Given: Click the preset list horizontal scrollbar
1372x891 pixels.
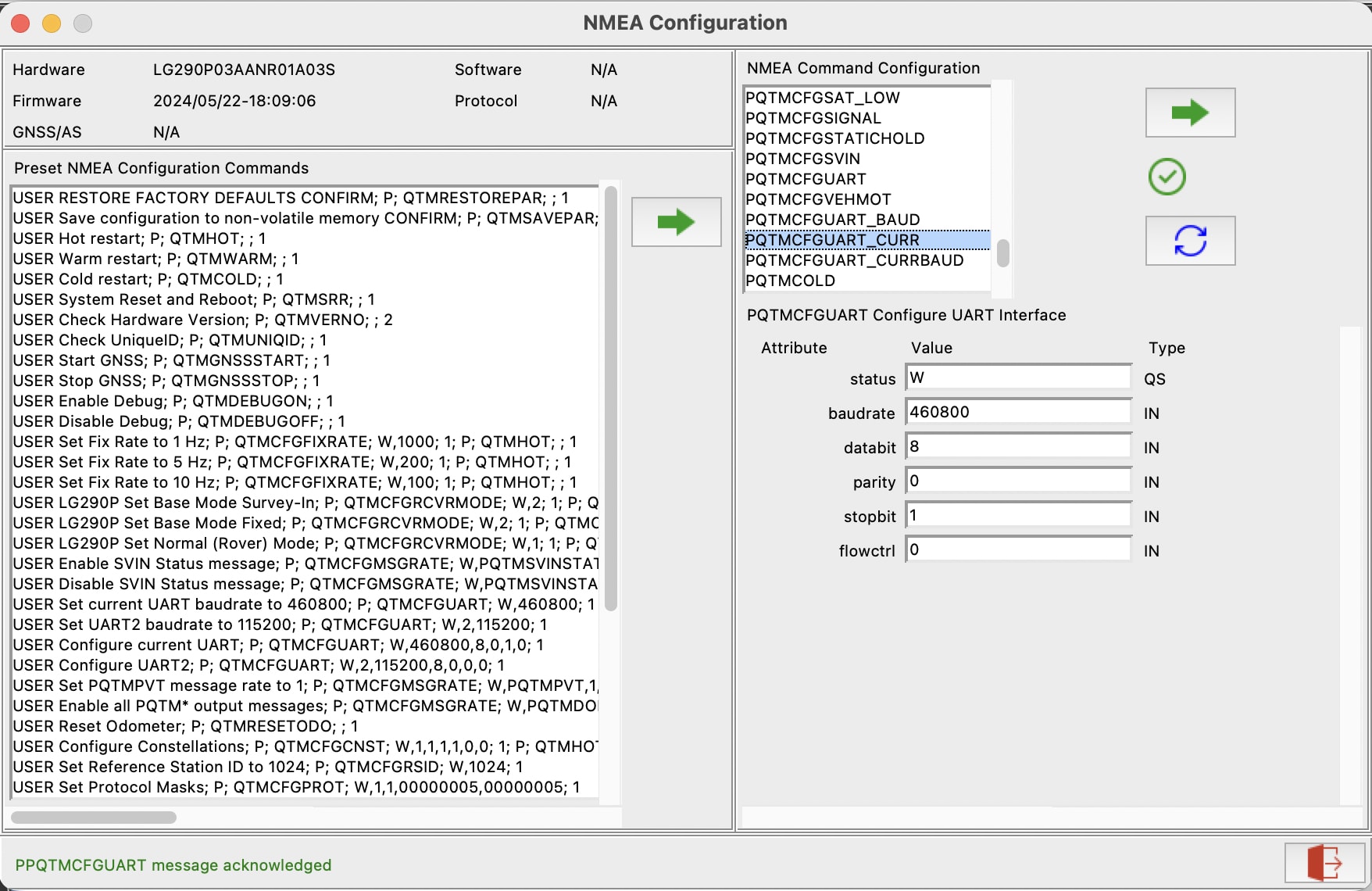Looking at the screenshot, I should (x=94, y=818).
